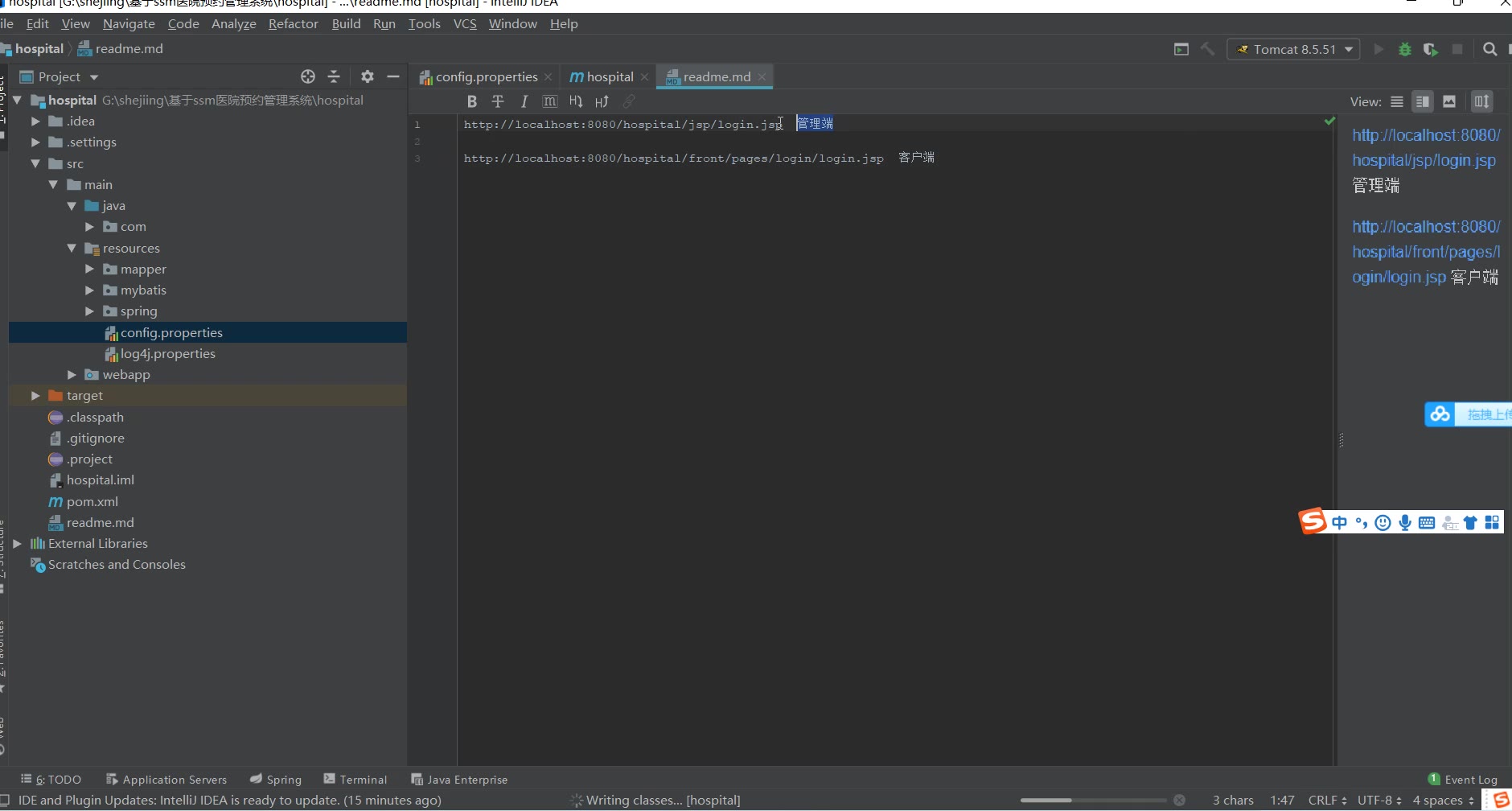Open the Event Log
The width and height of the screenshot is (1512, 811).
(x=1463, y=780)
